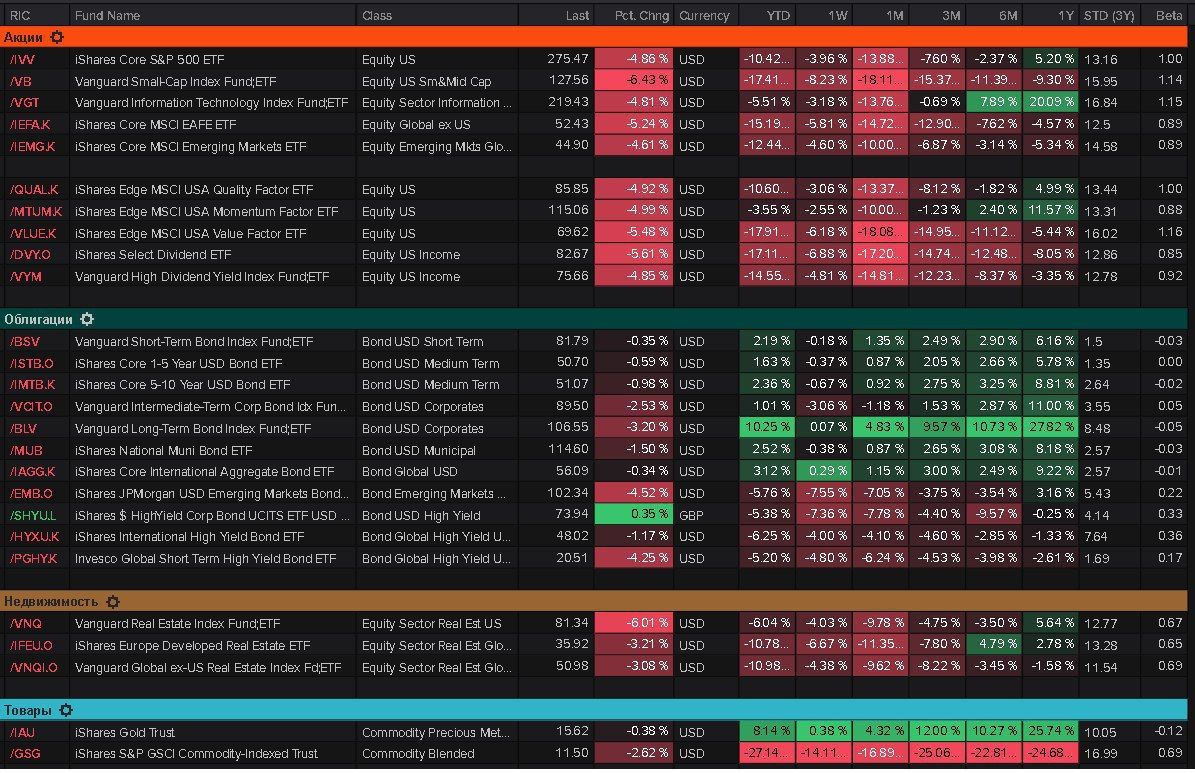Select the Облигации section header
The image size is (1195, 773).
pyautogui.click(x=594, y=319)
